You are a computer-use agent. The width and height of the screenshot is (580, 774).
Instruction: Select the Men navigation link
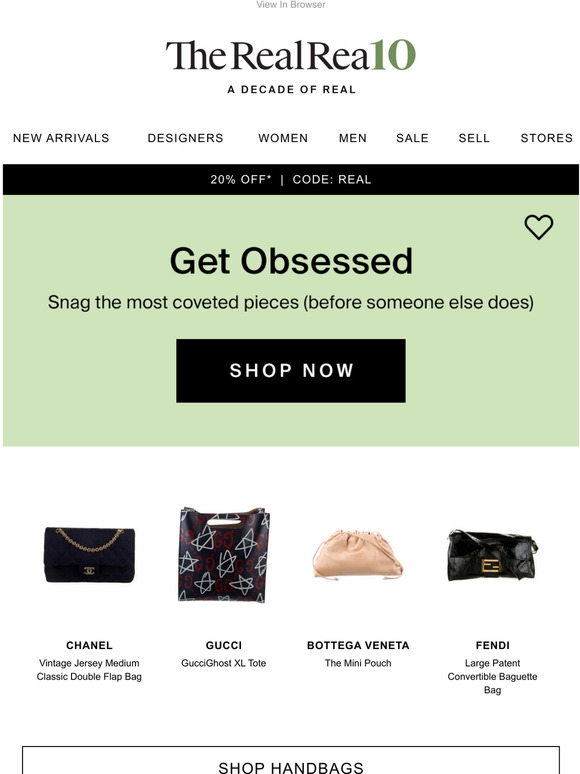[x=353, y=138]
